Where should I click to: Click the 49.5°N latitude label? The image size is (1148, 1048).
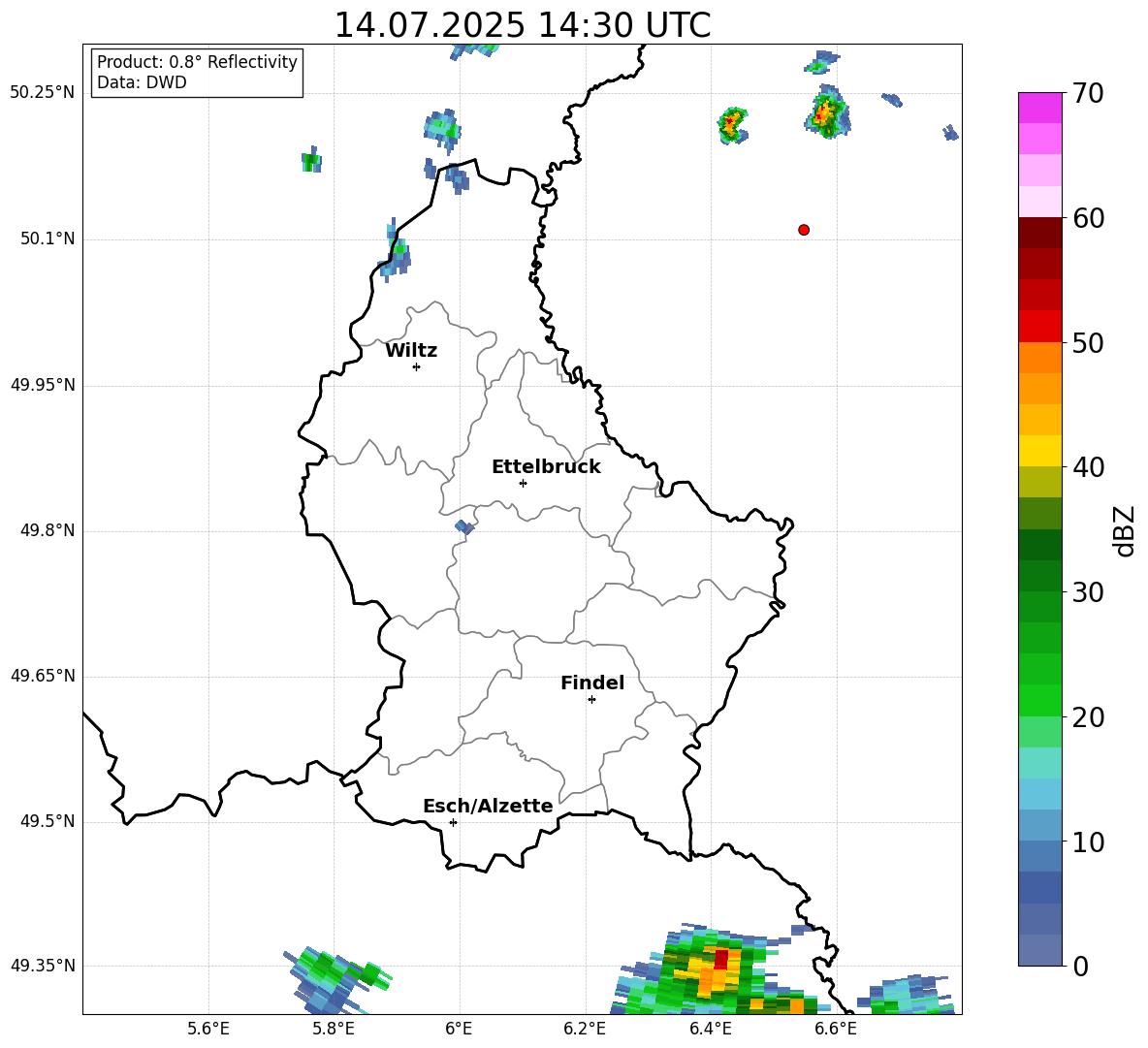coord(48,821)
